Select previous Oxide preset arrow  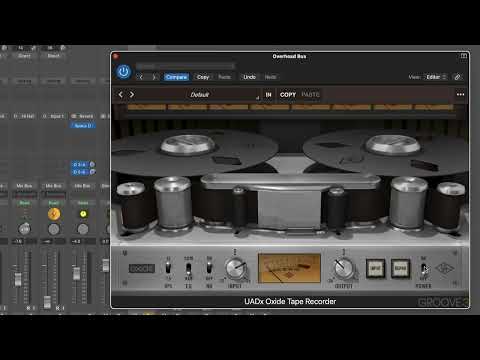[121, 95]
